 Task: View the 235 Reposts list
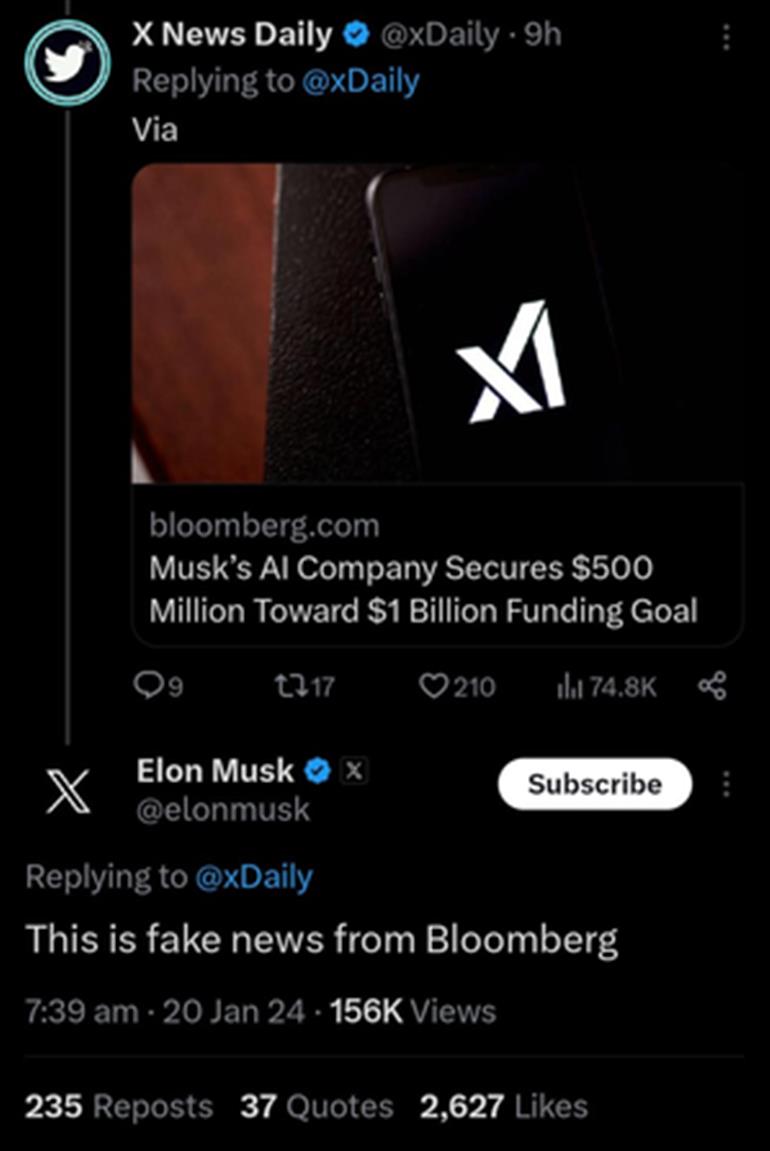[119, 1106]
